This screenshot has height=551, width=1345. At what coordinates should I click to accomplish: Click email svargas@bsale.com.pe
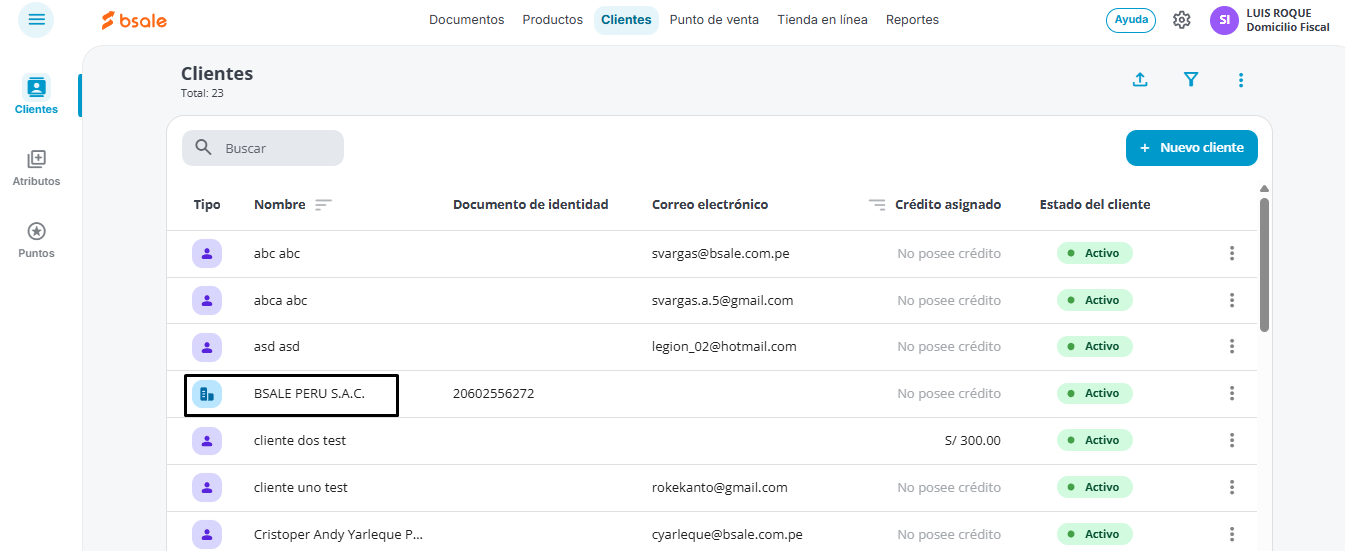[721, 254]
